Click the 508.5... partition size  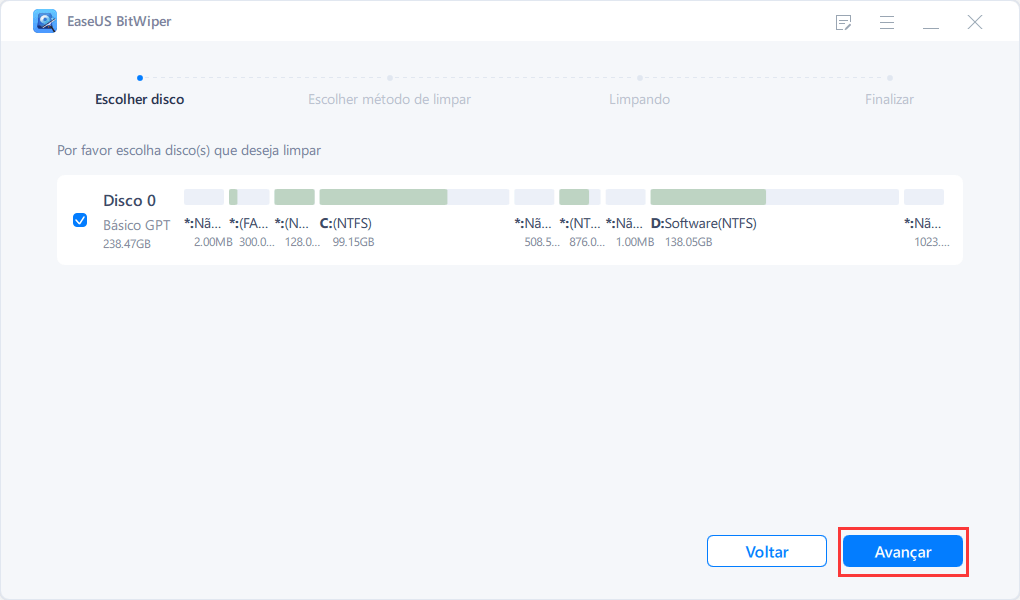pos(542,242)
